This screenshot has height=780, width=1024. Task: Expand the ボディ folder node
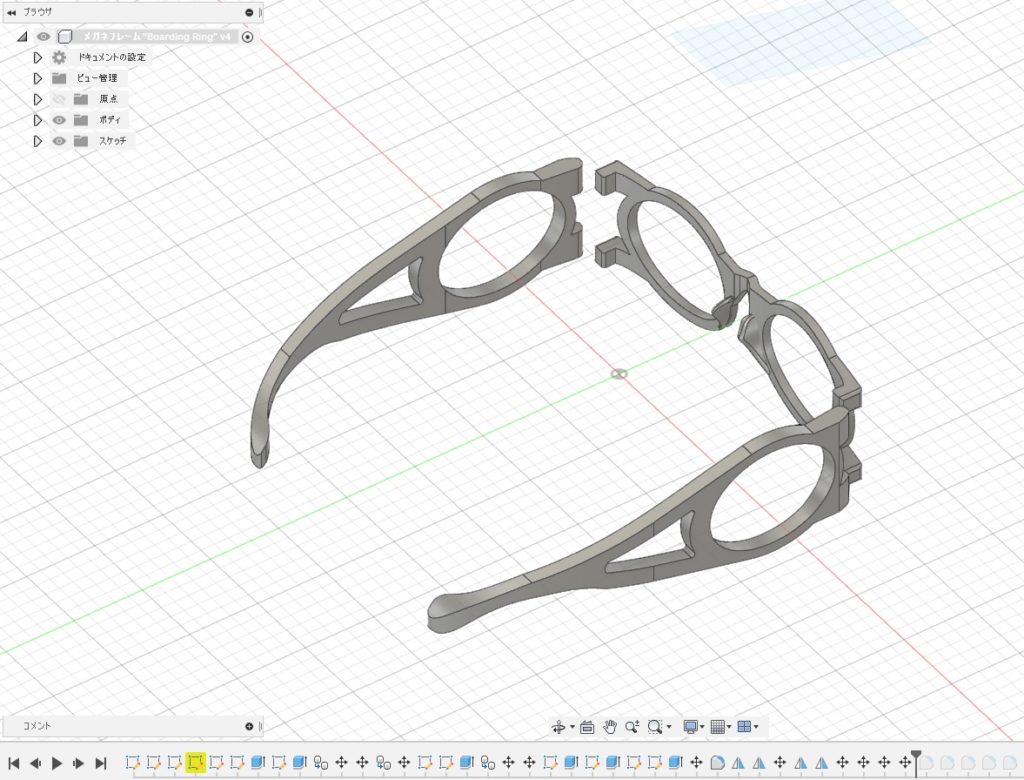38,120
